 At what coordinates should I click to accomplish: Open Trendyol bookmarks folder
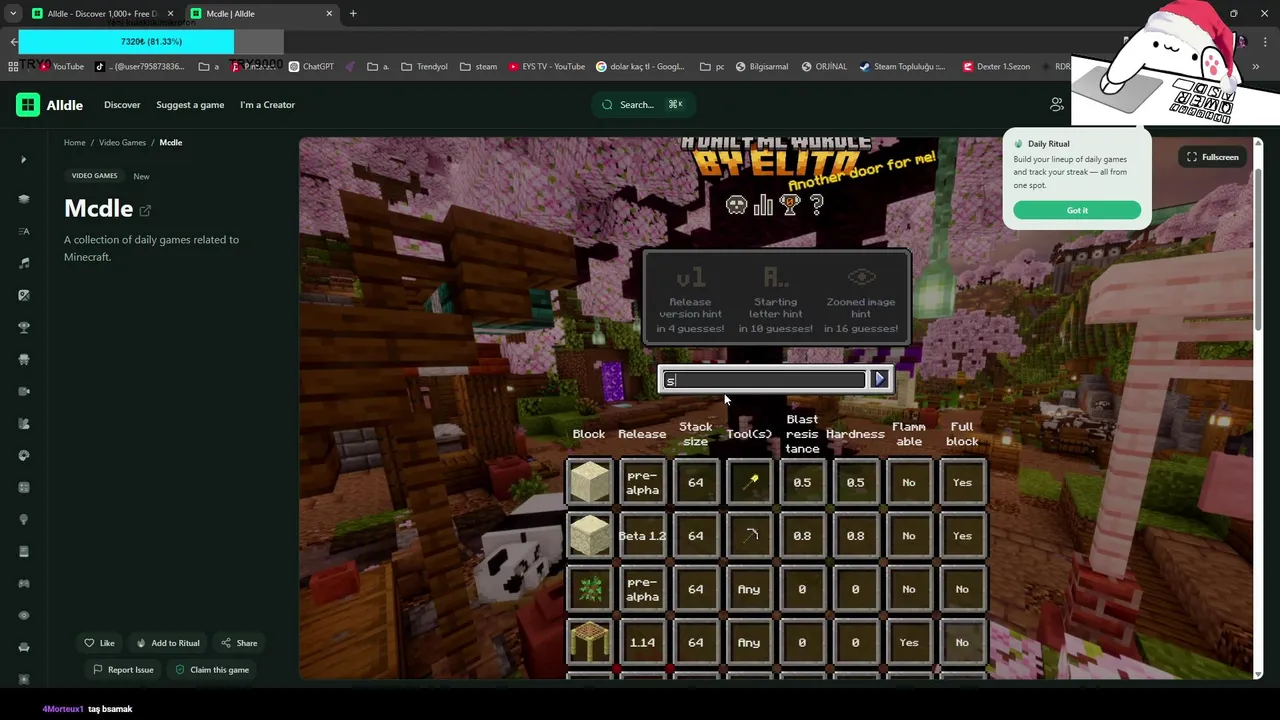[425, 67]
